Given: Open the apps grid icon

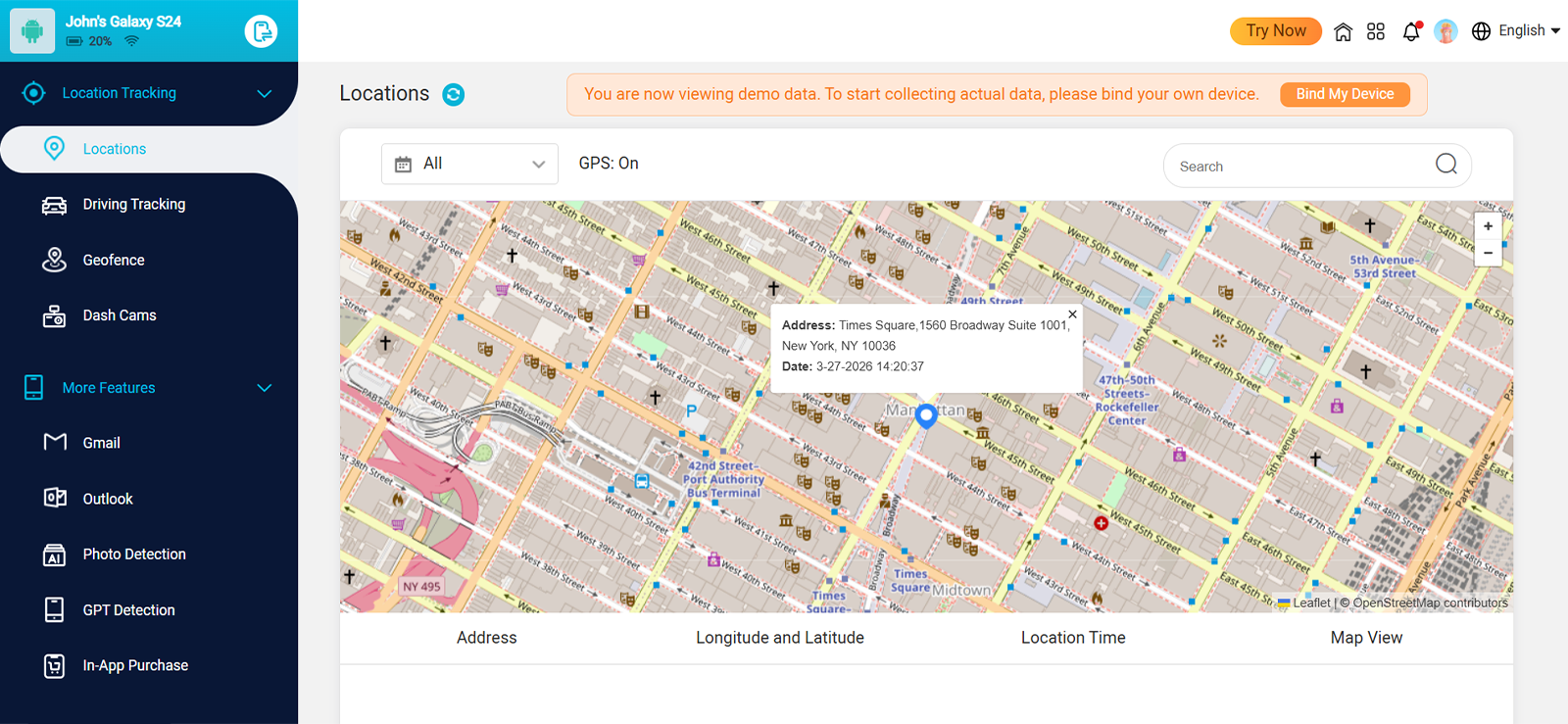Looking at the screenshot, I should 1376,31.
